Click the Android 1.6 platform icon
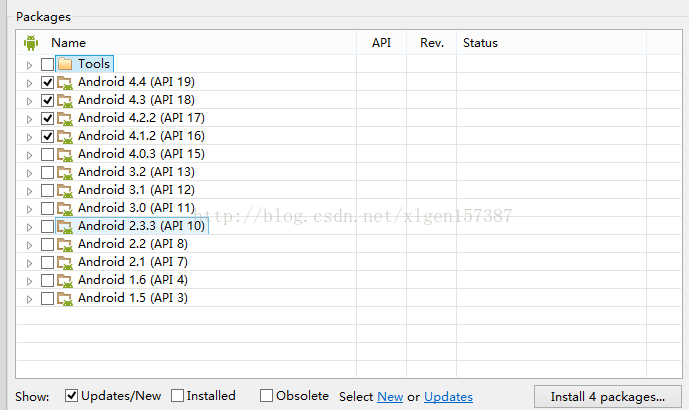 tap(65, 281)
